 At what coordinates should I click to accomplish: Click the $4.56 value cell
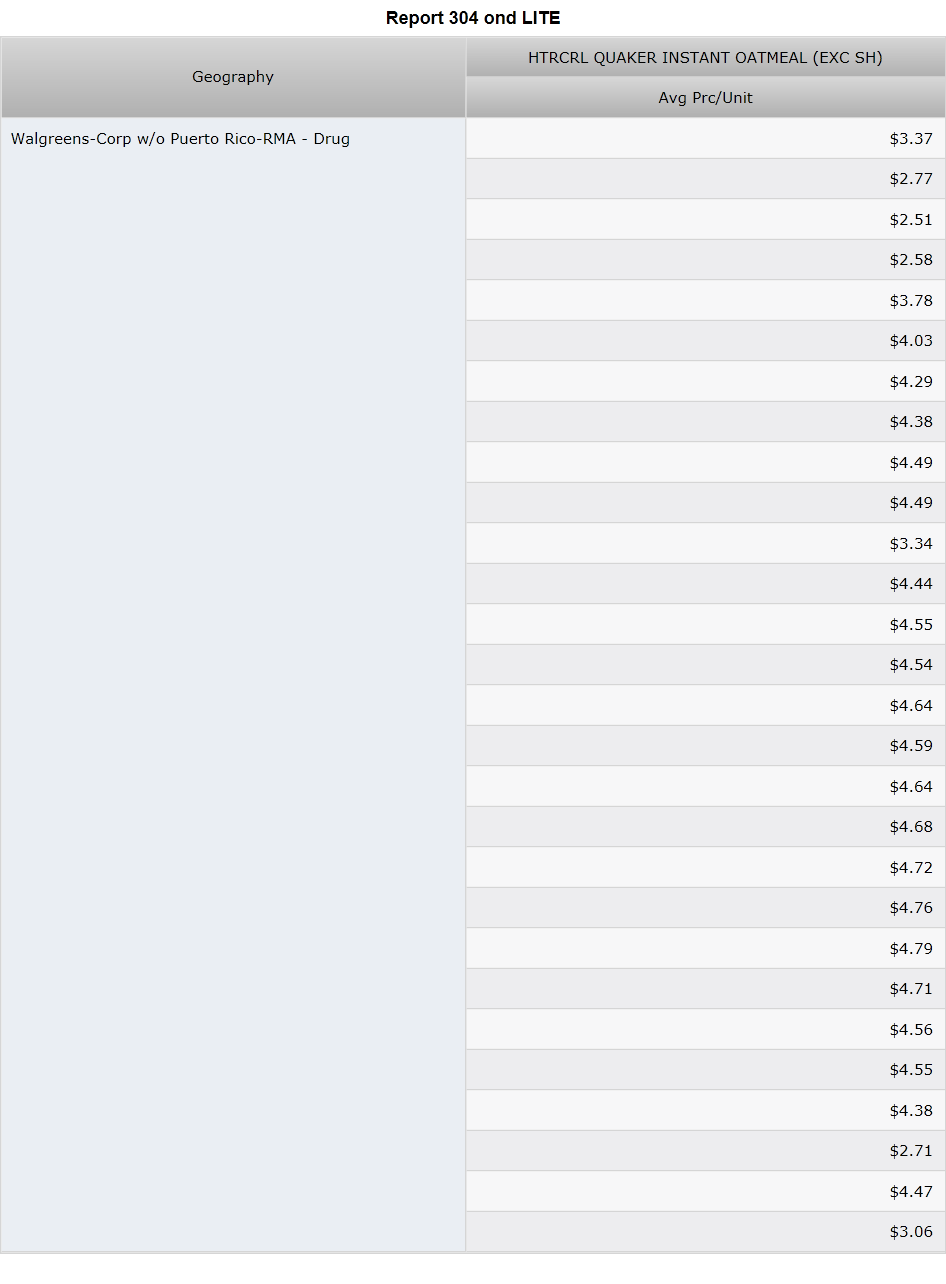[705, 1029]
